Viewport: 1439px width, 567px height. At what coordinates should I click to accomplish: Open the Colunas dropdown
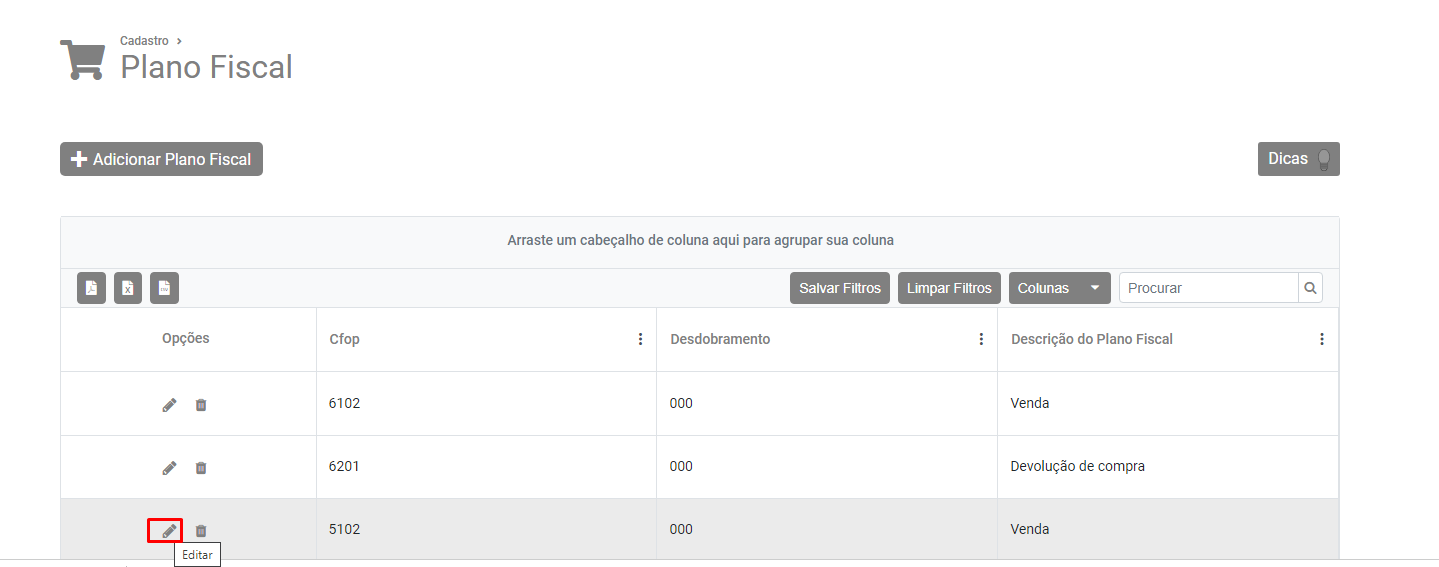(1059, 288)
